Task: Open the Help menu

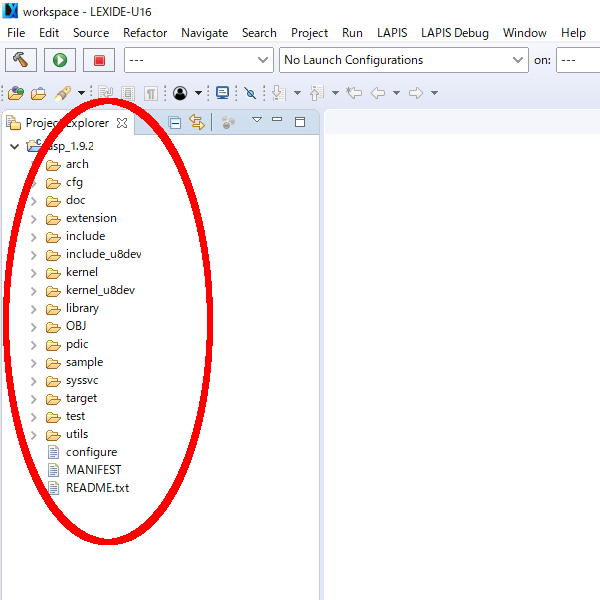Action: [573, 33]
